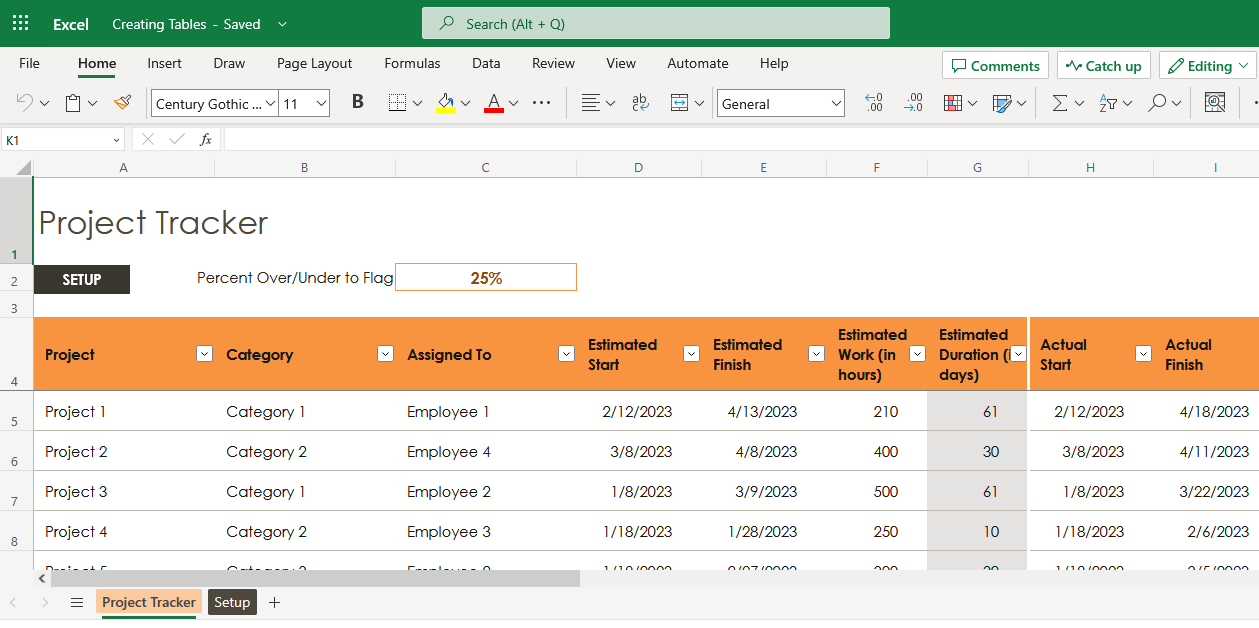
Task: Expand the font color dropdown arrow
Action: pyautogui.click(x=513, y=103)
